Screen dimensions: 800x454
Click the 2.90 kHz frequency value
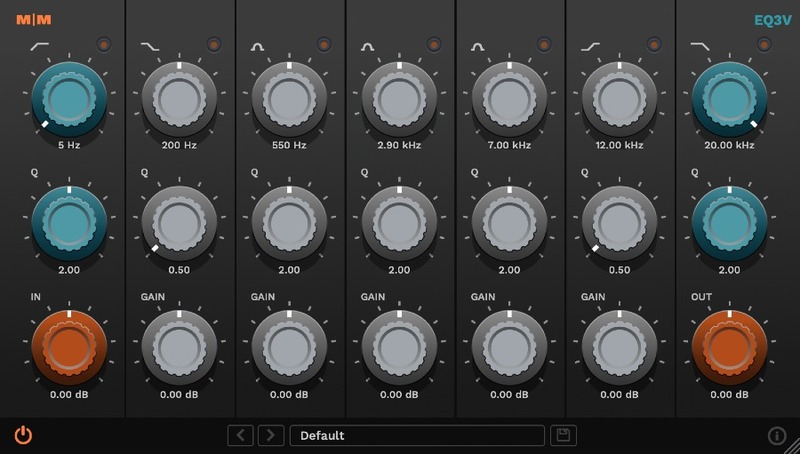399,145
